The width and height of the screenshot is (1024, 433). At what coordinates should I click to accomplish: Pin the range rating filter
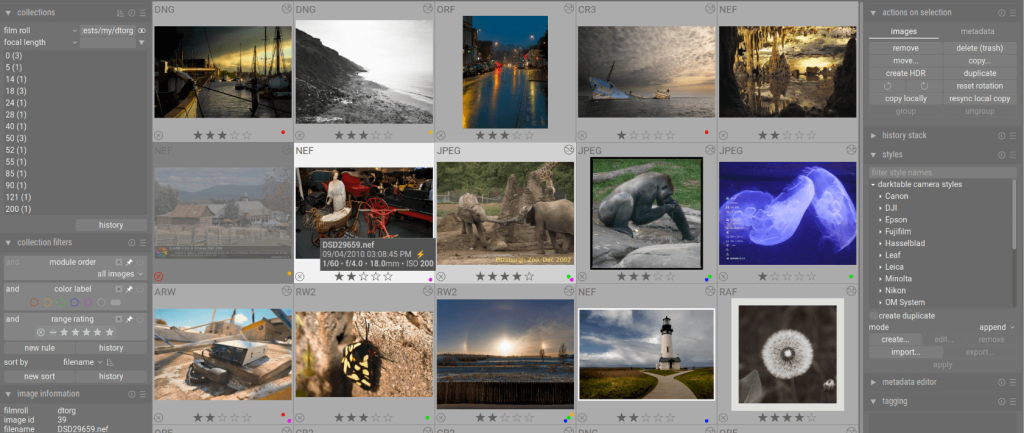[x=129, y=319]
